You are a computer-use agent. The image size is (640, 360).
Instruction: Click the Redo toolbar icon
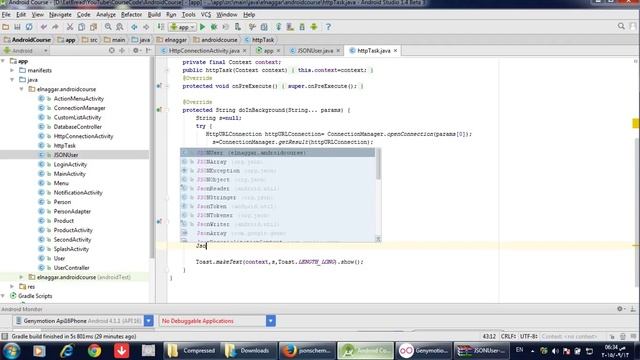coord(55,27)
